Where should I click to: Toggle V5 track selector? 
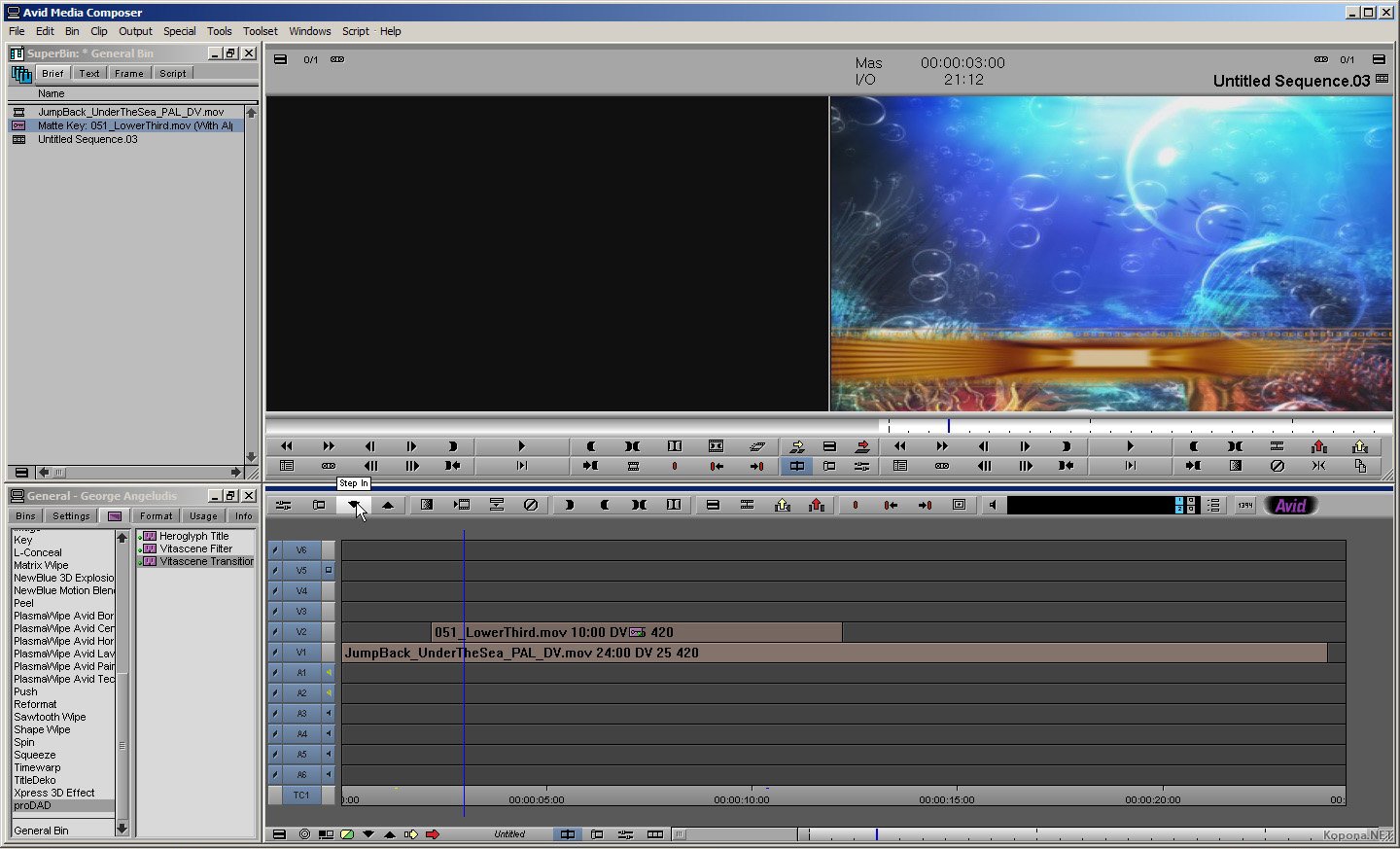point(301,571)
